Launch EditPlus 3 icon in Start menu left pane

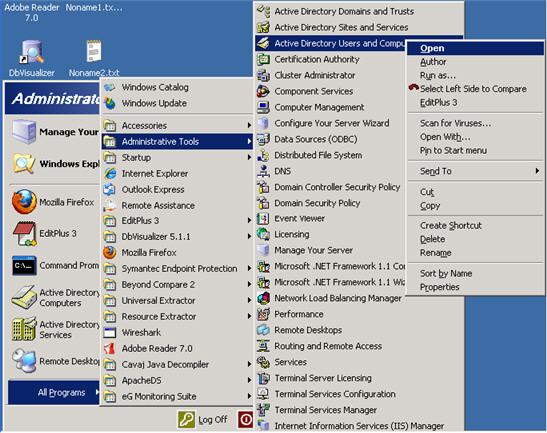(24, 233)
